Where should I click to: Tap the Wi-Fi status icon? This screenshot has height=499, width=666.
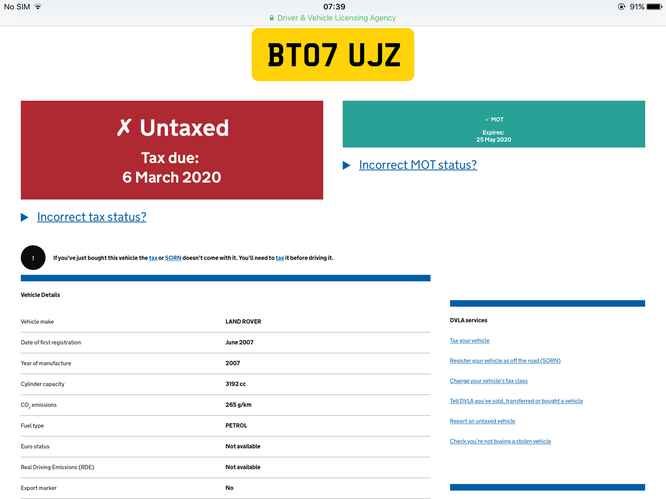click(38, 6)
